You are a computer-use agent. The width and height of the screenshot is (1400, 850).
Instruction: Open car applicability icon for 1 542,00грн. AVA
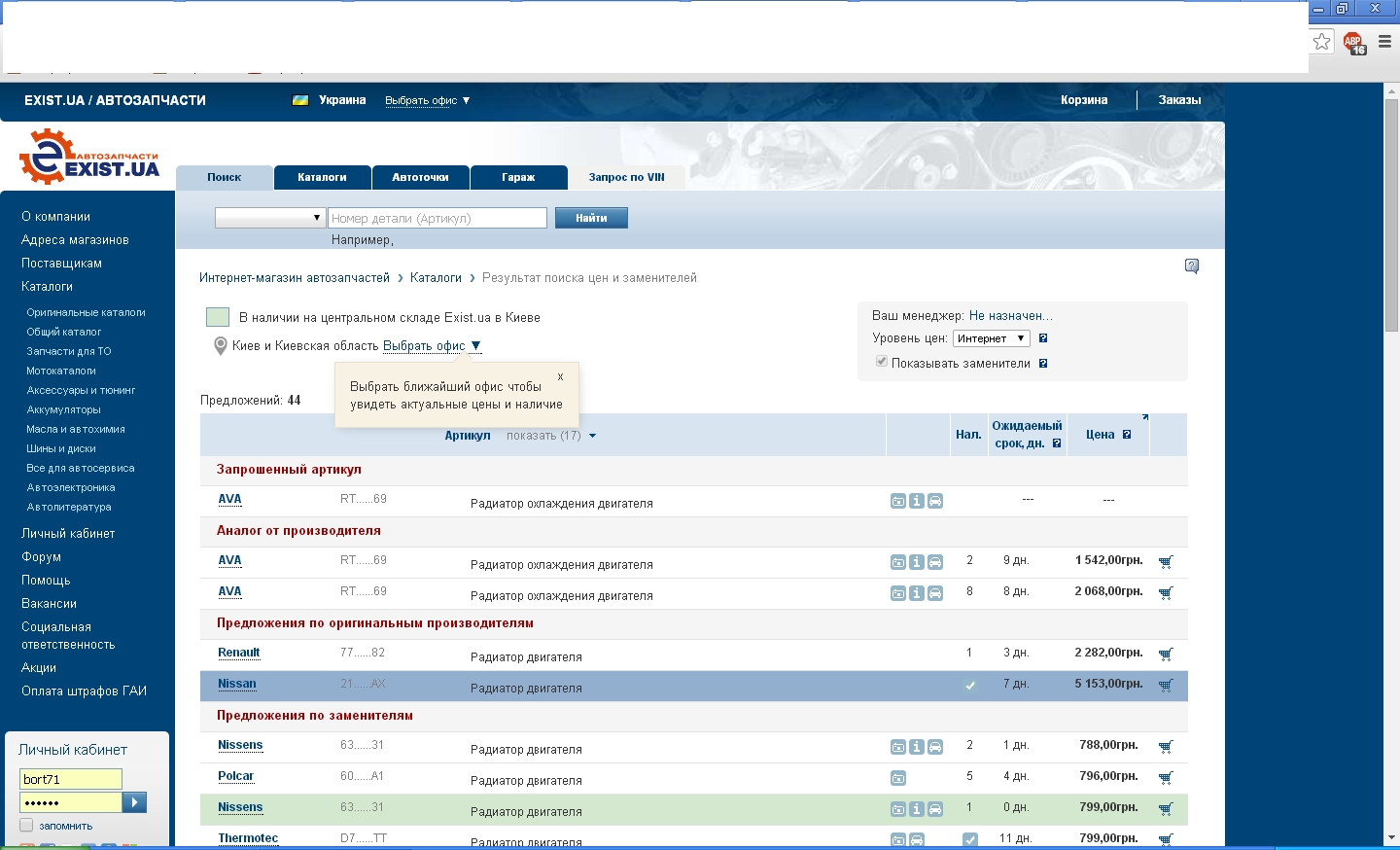click(934, 562)
